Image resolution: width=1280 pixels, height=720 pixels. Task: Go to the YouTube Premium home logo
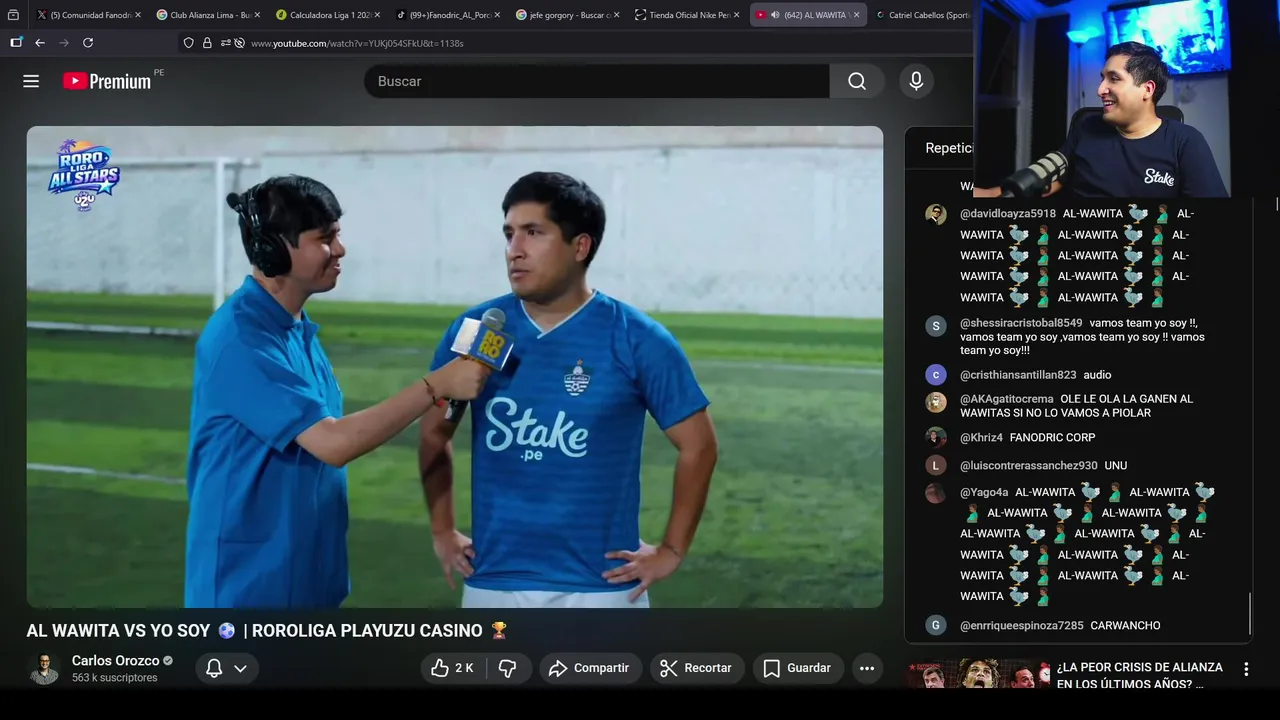point(107,81)
